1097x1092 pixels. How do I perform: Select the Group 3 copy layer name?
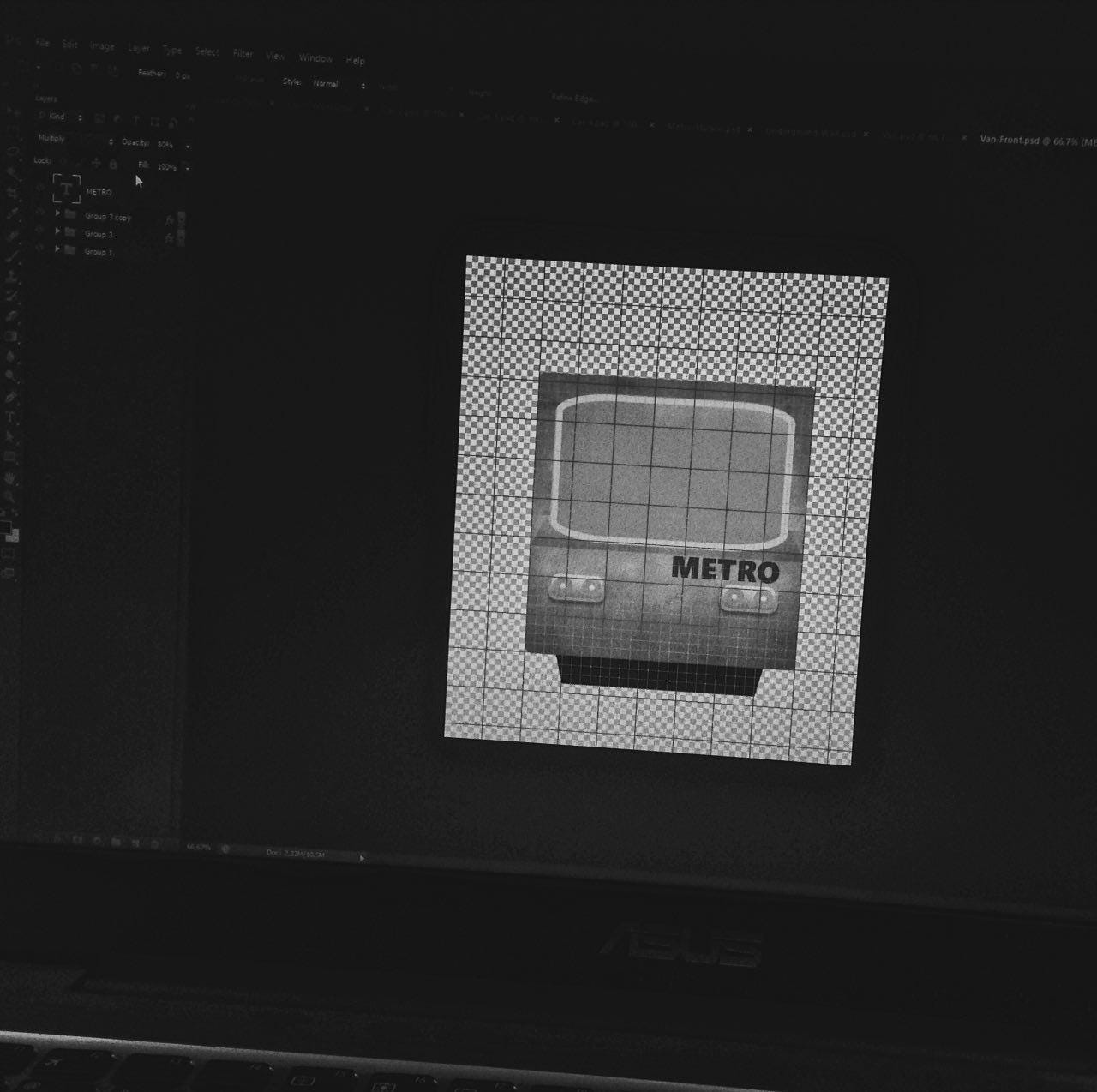pos(108,217)
